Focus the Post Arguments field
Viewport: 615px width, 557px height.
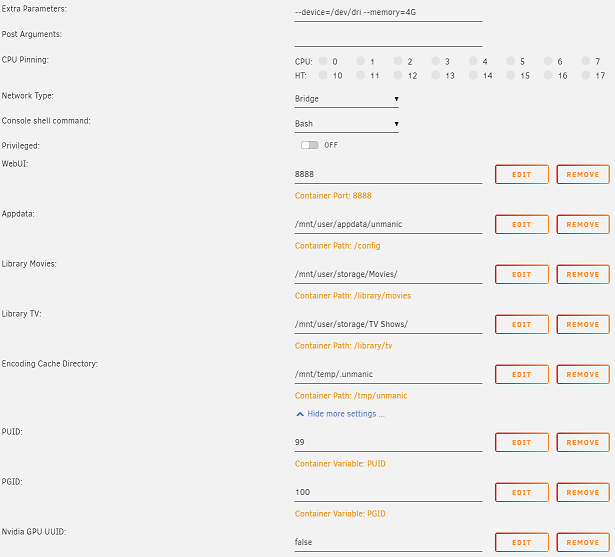[388, 38]
